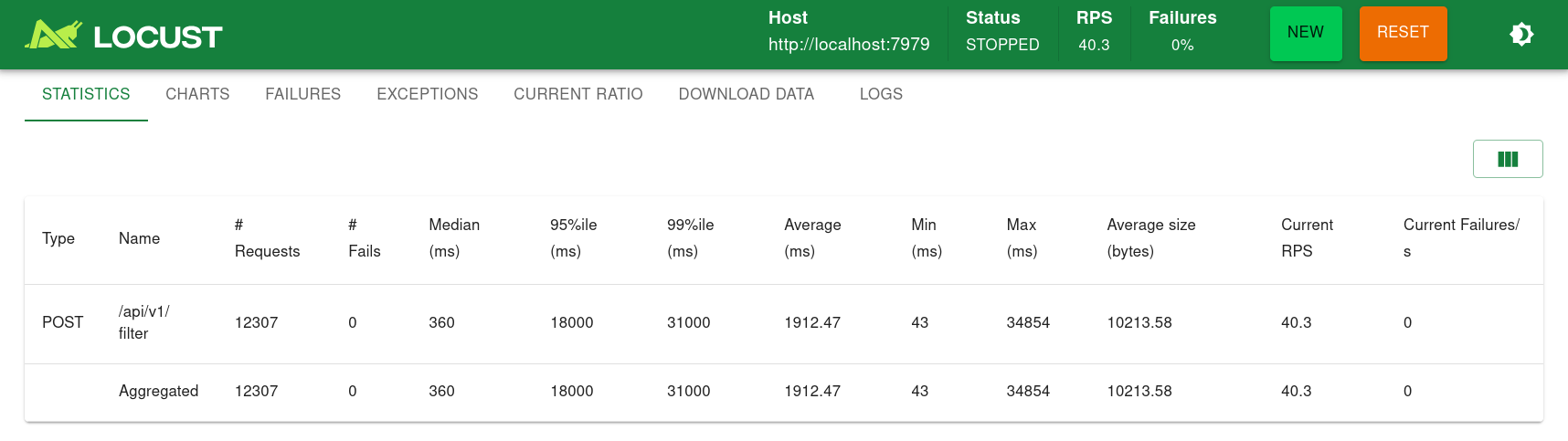
Task: Open the DOWNLOAD DATA tab
Action: tap(746, 94)
